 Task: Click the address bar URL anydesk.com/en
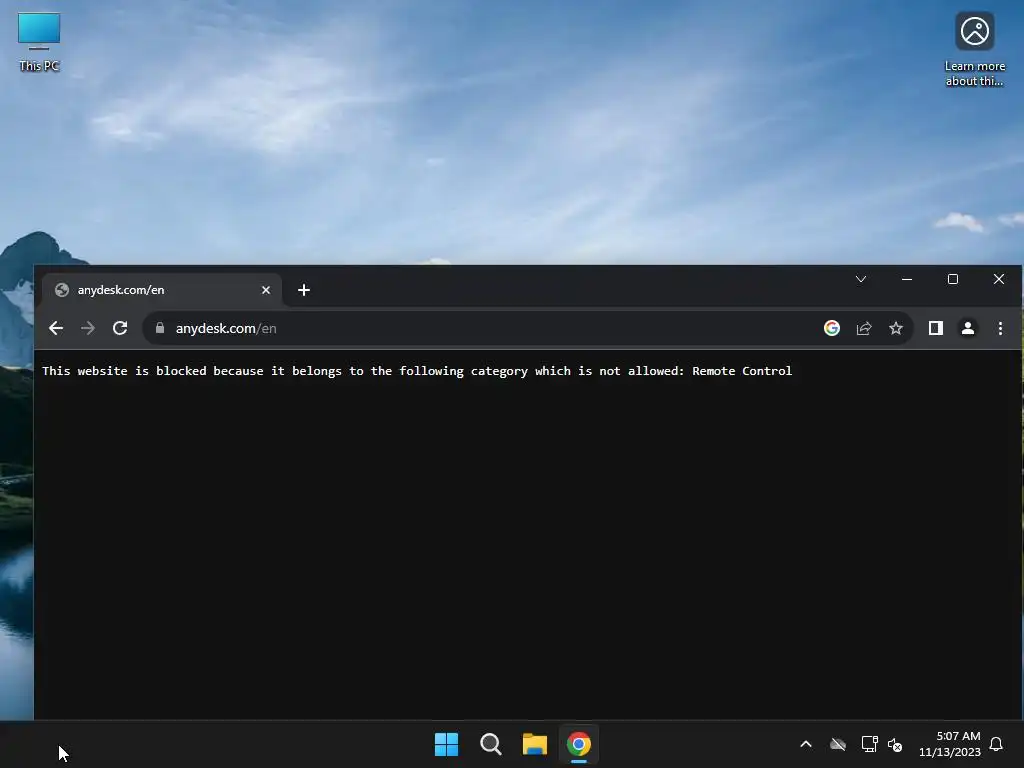click(226, 328)
